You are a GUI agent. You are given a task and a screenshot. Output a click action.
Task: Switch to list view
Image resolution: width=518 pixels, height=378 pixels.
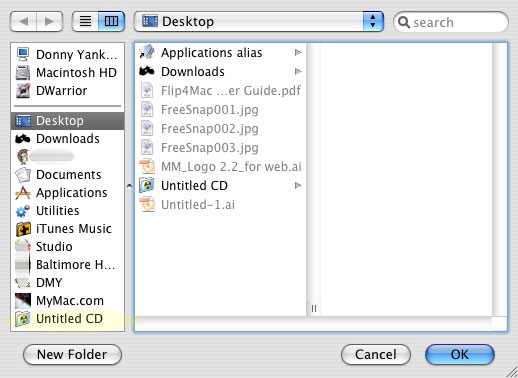tap(85, 22)
